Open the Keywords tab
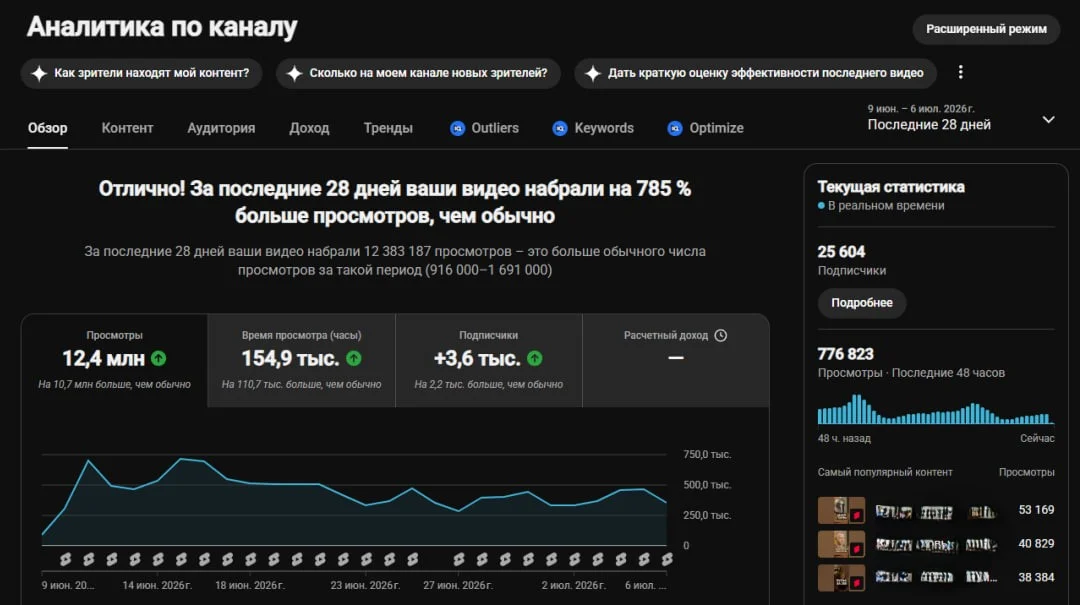This screenshot has width=1080, height=605. click(x=593, y=128)
